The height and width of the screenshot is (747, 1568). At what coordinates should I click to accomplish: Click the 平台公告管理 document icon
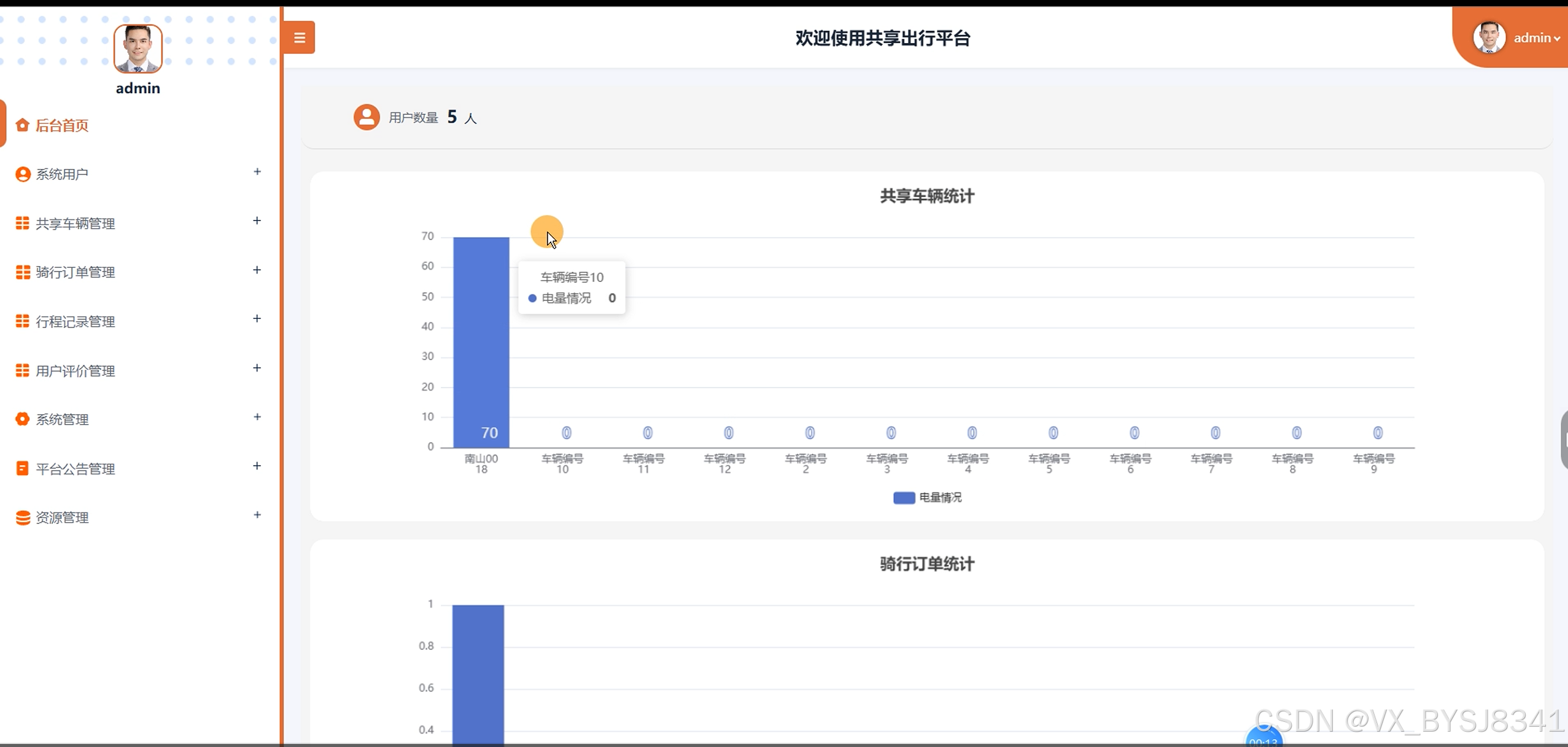pyautogui.click(x=23, y=469)
